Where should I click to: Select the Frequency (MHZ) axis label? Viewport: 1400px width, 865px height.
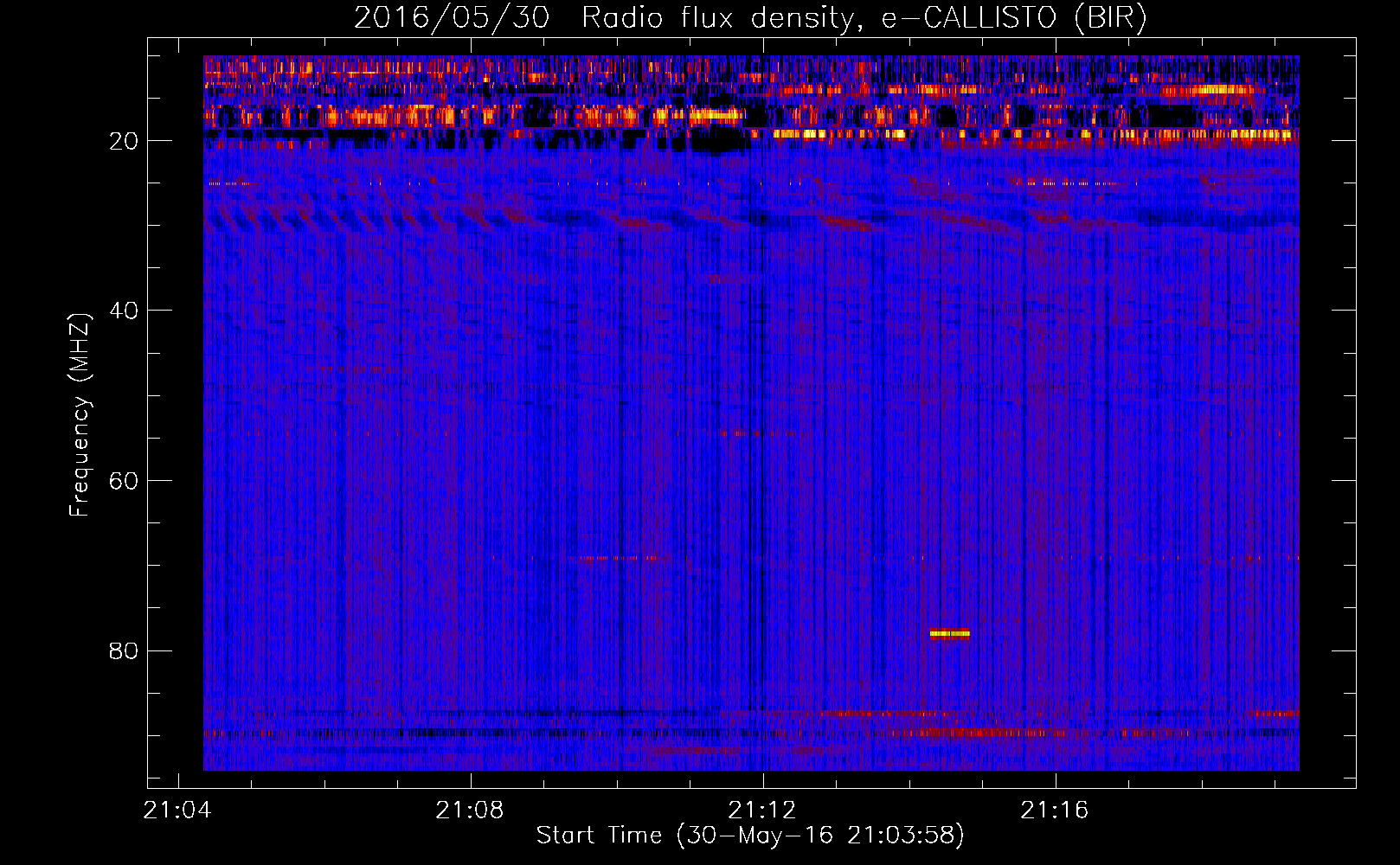[79, 414]
